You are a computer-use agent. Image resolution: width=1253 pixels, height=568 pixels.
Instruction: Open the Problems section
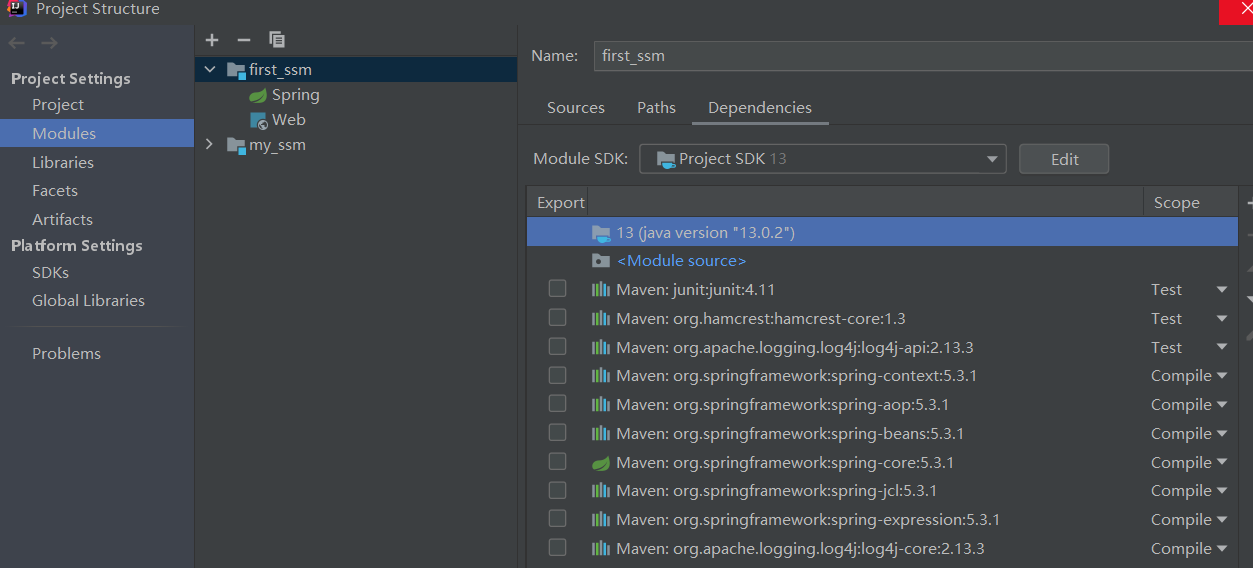pyautogui.click(x=66, y=354)
